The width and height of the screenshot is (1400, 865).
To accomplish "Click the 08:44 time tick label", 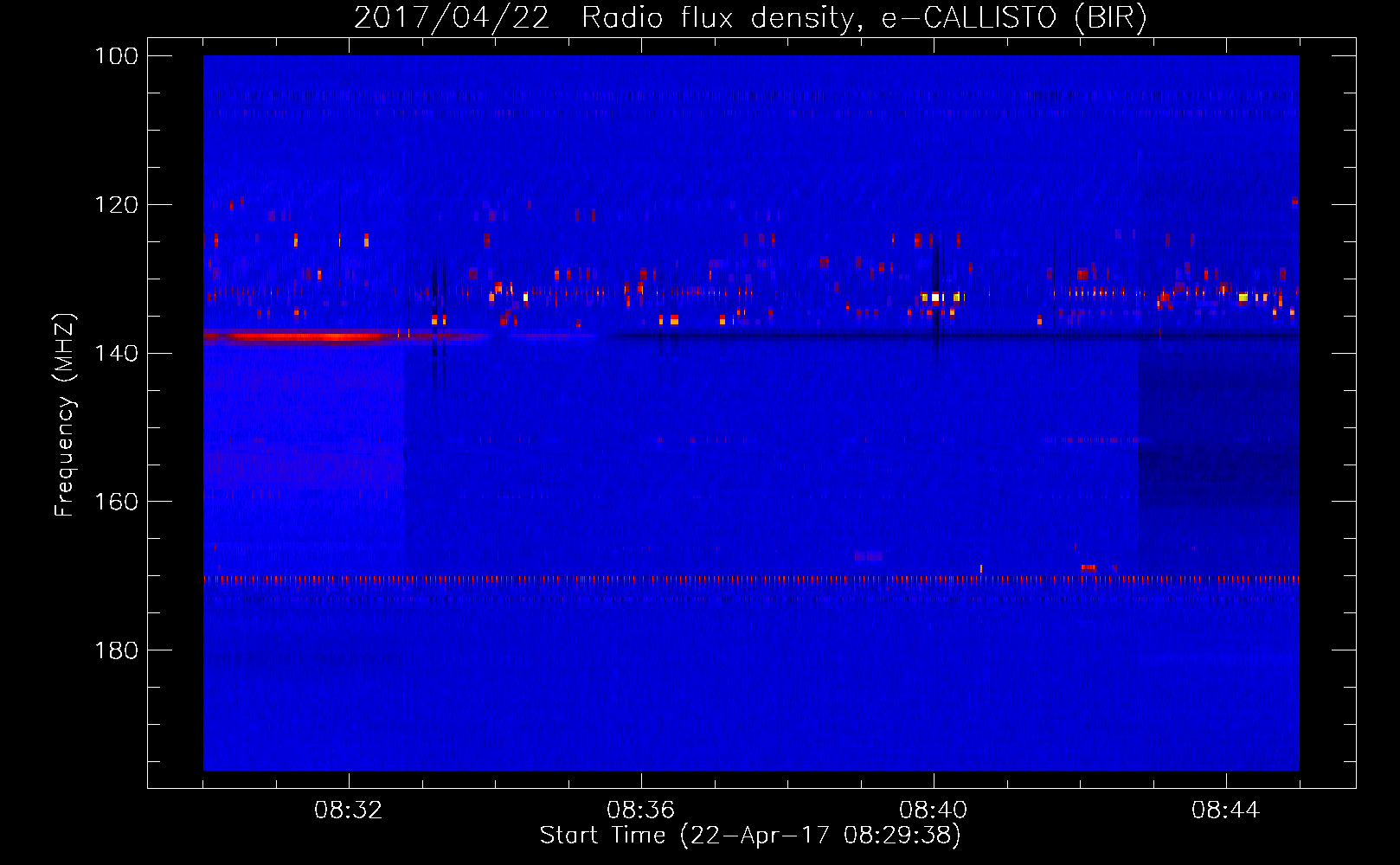I will (1226, 811).
